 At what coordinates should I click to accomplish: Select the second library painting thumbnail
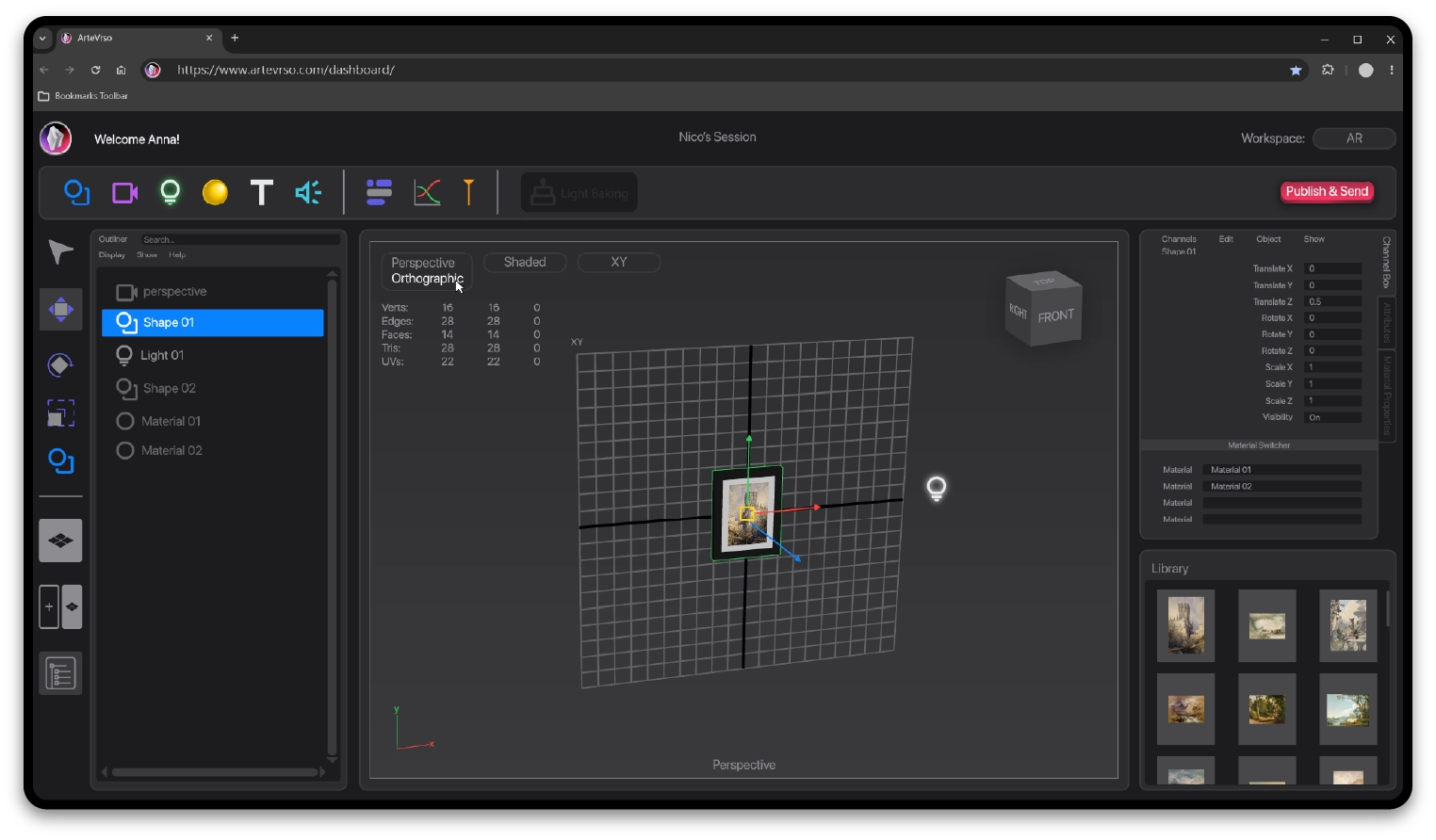pyautogui.click(x=1266, y=625)
